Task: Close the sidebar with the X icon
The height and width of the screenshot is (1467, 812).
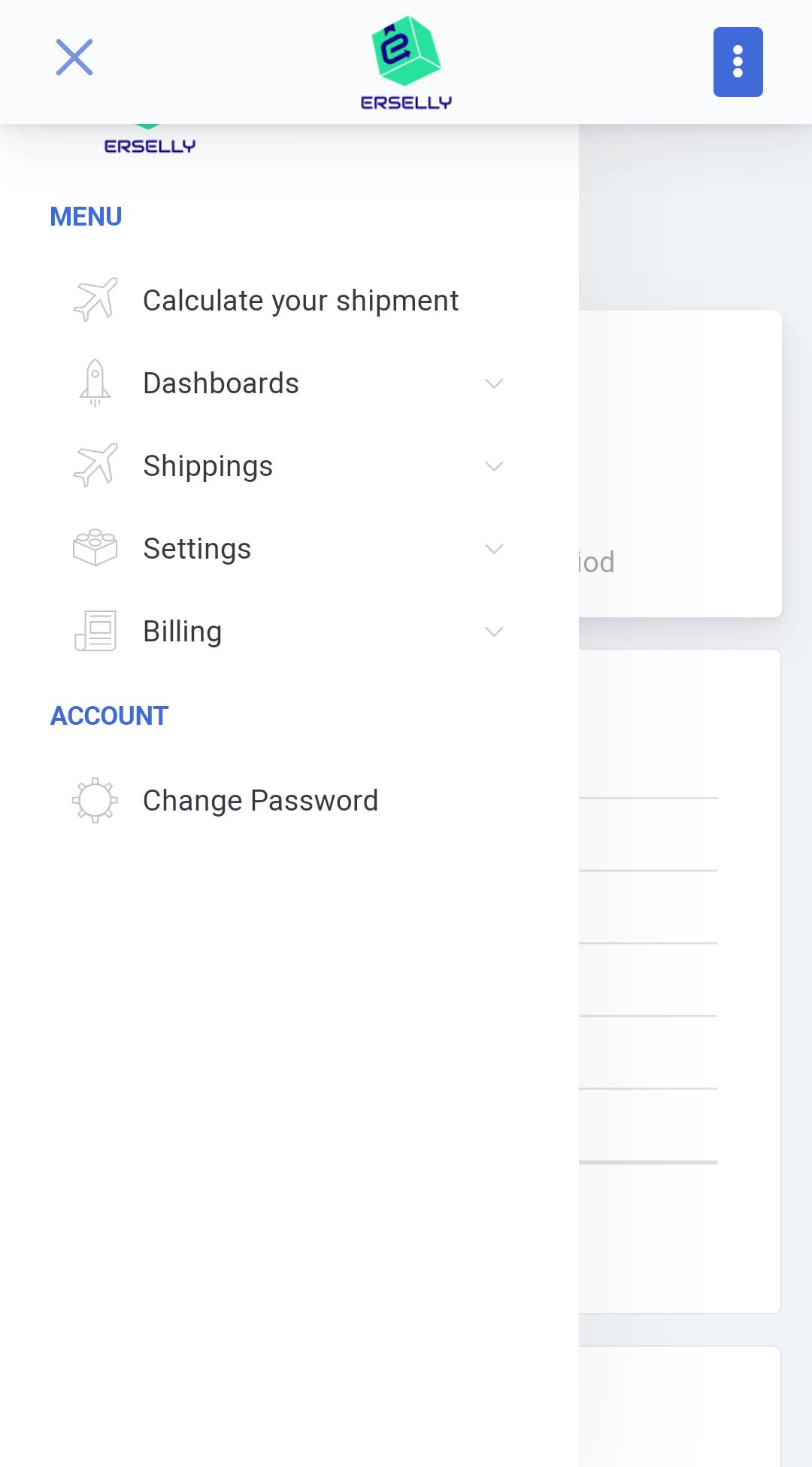Action: 74,58
